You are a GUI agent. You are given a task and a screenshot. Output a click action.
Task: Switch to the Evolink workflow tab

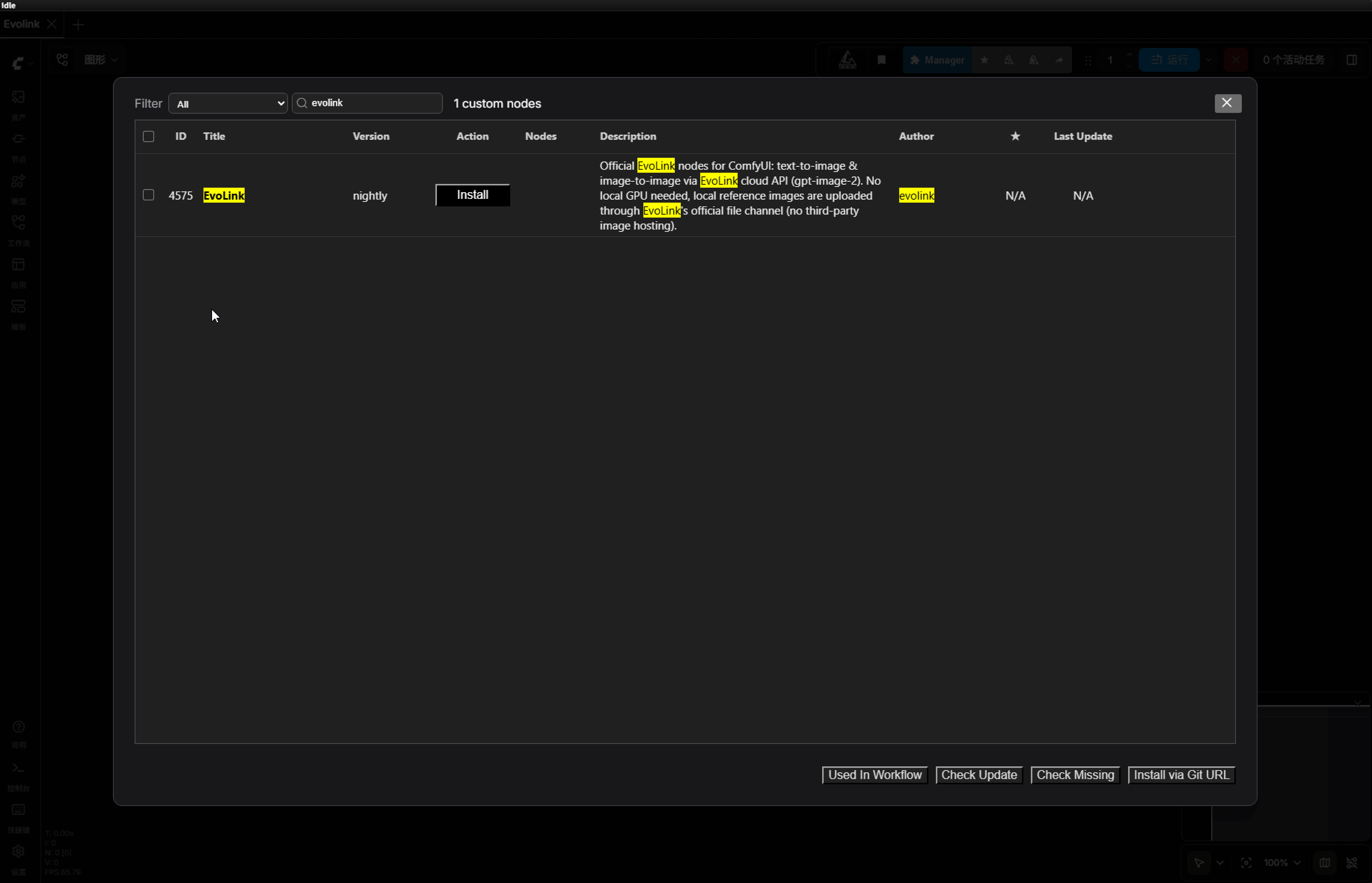(22, 24)
